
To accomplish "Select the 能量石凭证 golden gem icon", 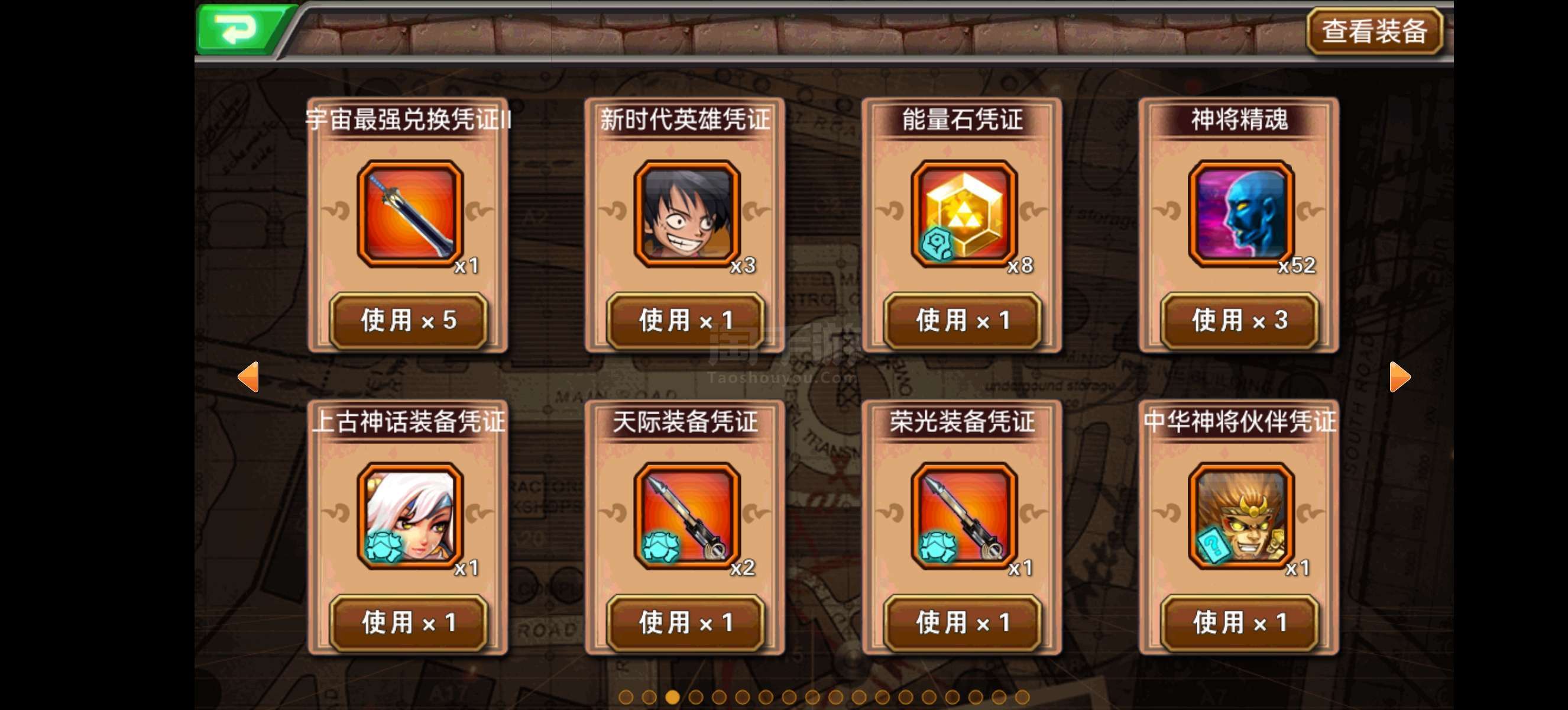I will pyautogui.click(x=964, y=214).
